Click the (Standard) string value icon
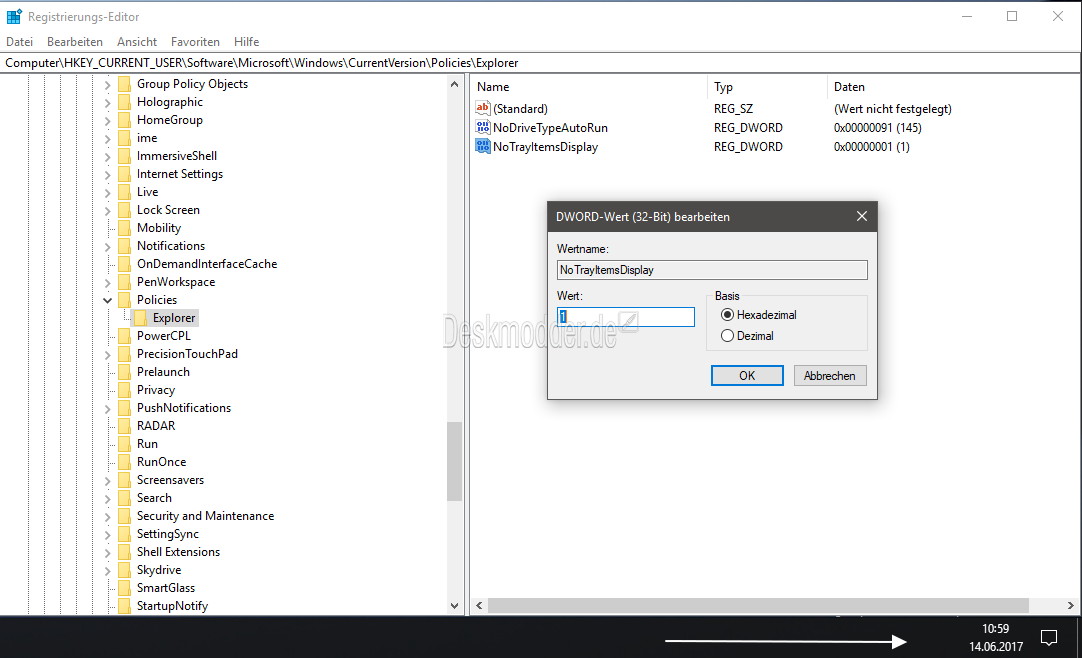The height and width of the screenshot is (658, 1082). click(482, 108)
